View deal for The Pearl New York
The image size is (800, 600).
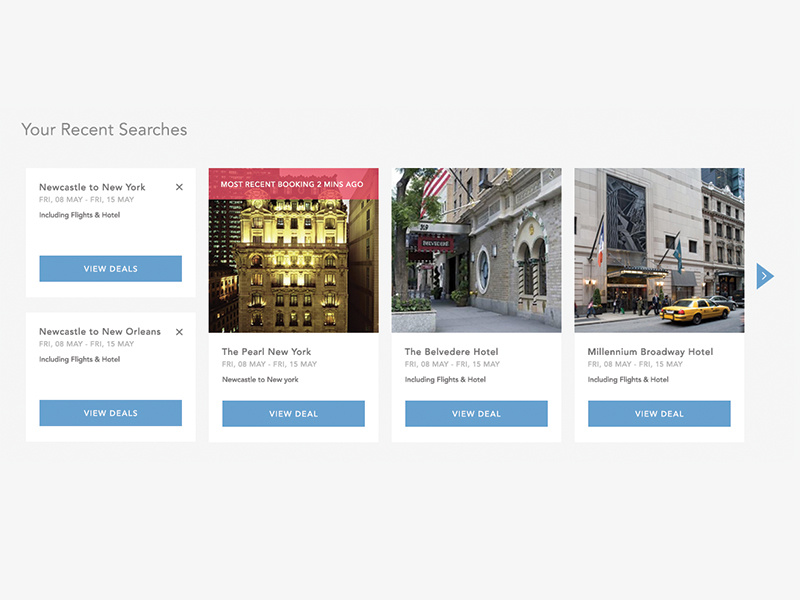293,413
